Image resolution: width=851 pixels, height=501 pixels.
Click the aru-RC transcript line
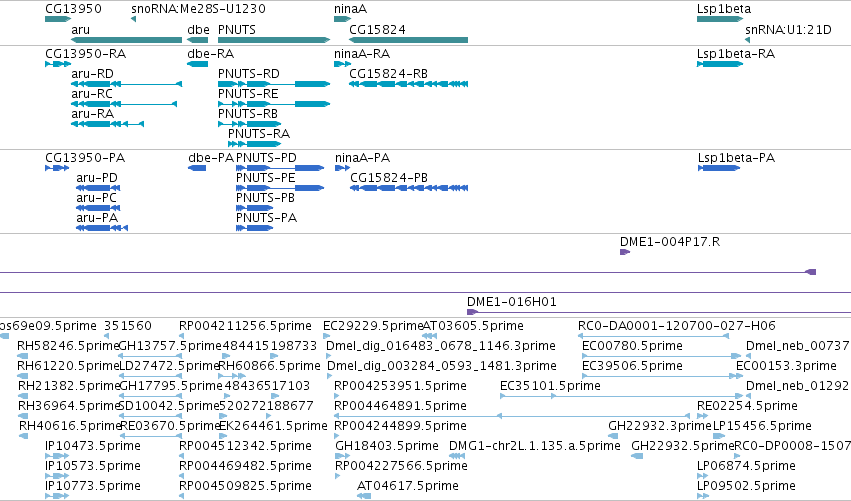(124, 104)
